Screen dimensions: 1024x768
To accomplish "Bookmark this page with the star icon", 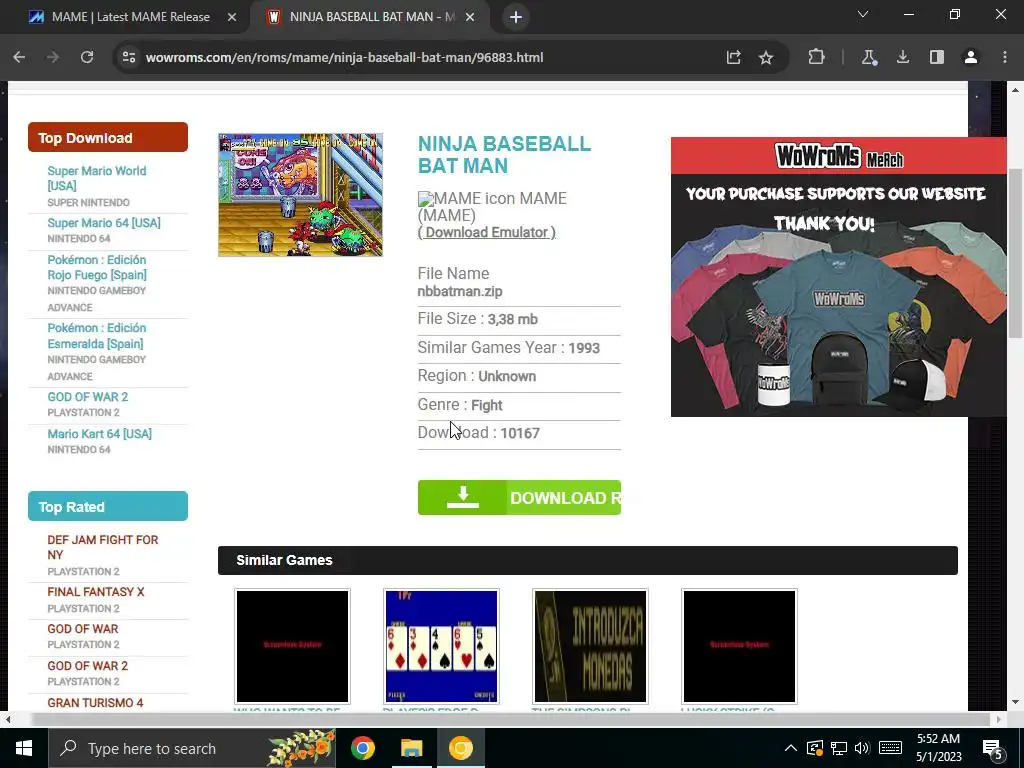I will [x=766, y=57].
